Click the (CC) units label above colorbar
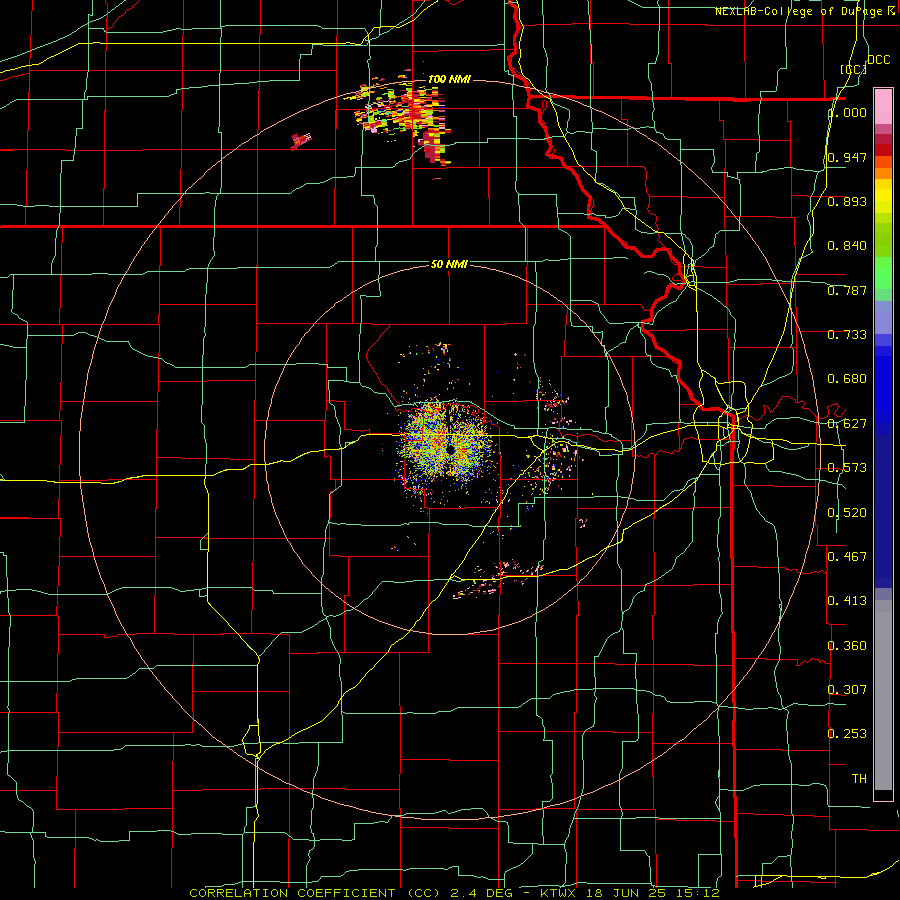 click(x=854, y=69)
